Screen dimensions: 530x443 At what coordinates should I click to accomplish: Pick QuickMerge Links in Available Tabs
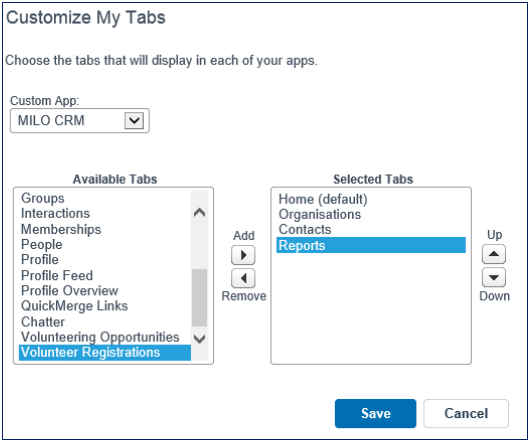(x=74, y=306)
